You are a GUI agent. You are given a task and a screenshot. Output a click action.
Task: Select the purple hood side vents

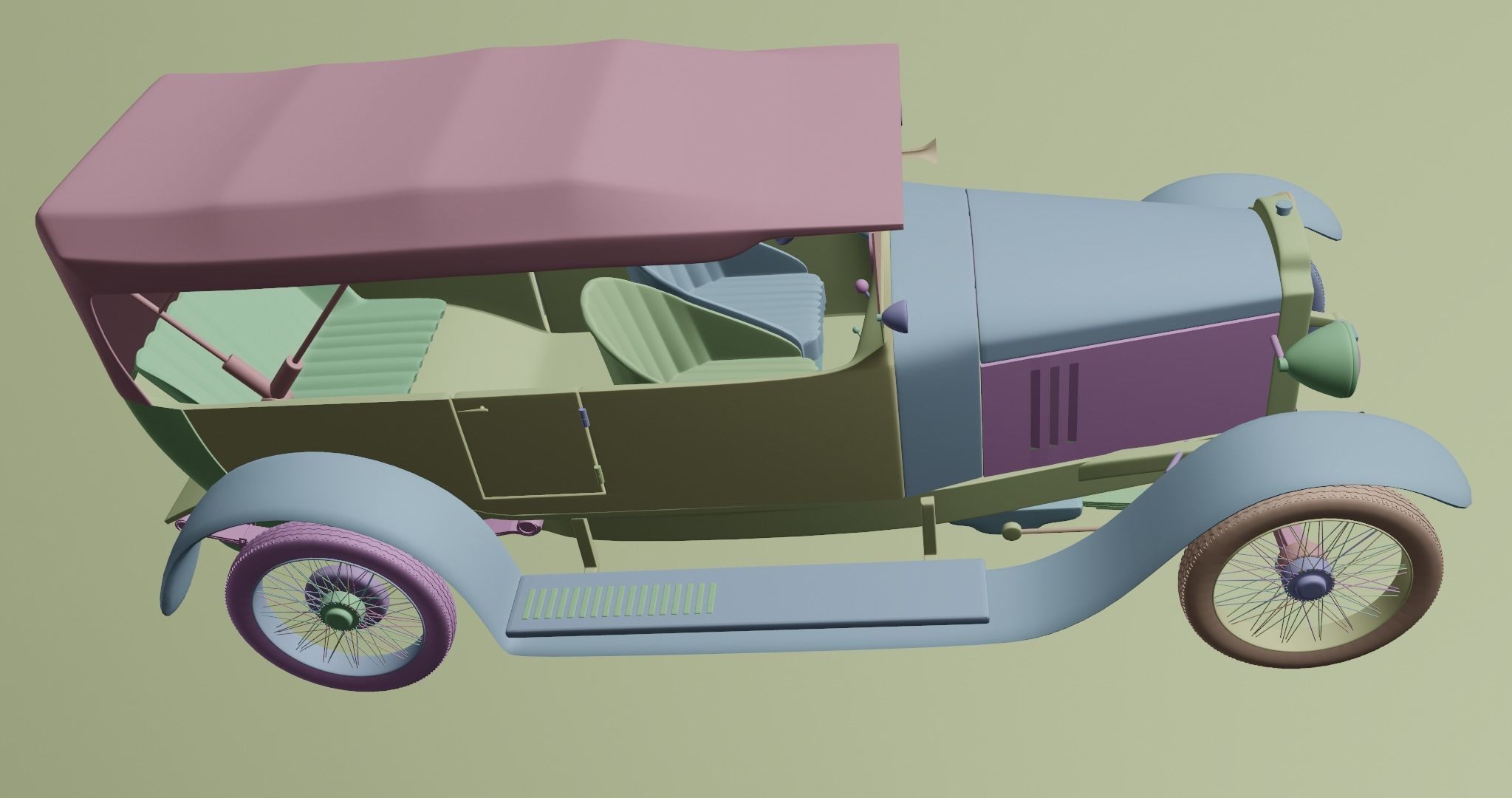1054,406
